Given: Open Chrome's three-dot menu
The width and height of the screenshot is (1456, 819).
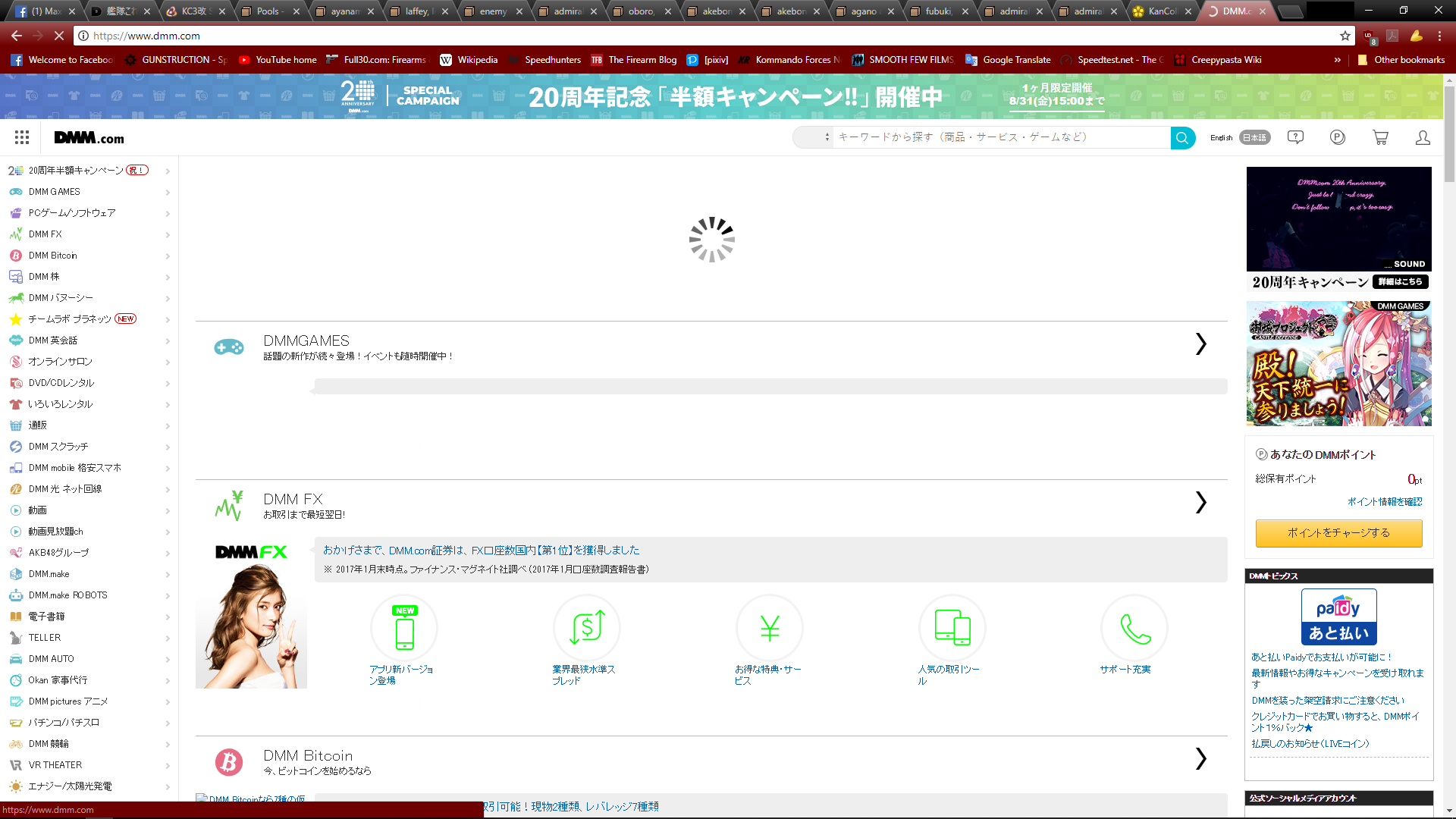Looking at the screenshot, I should tap(1439, 36).
